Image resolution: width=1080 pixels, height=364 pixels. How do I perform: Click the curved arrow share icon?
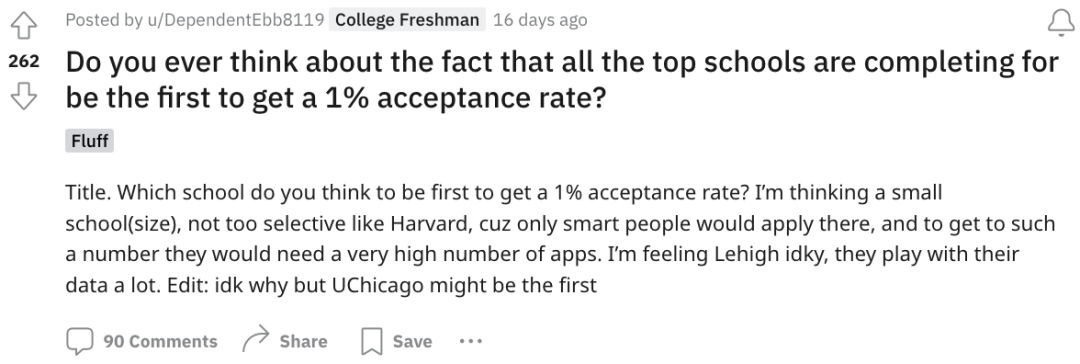click(x=256, y=341)
